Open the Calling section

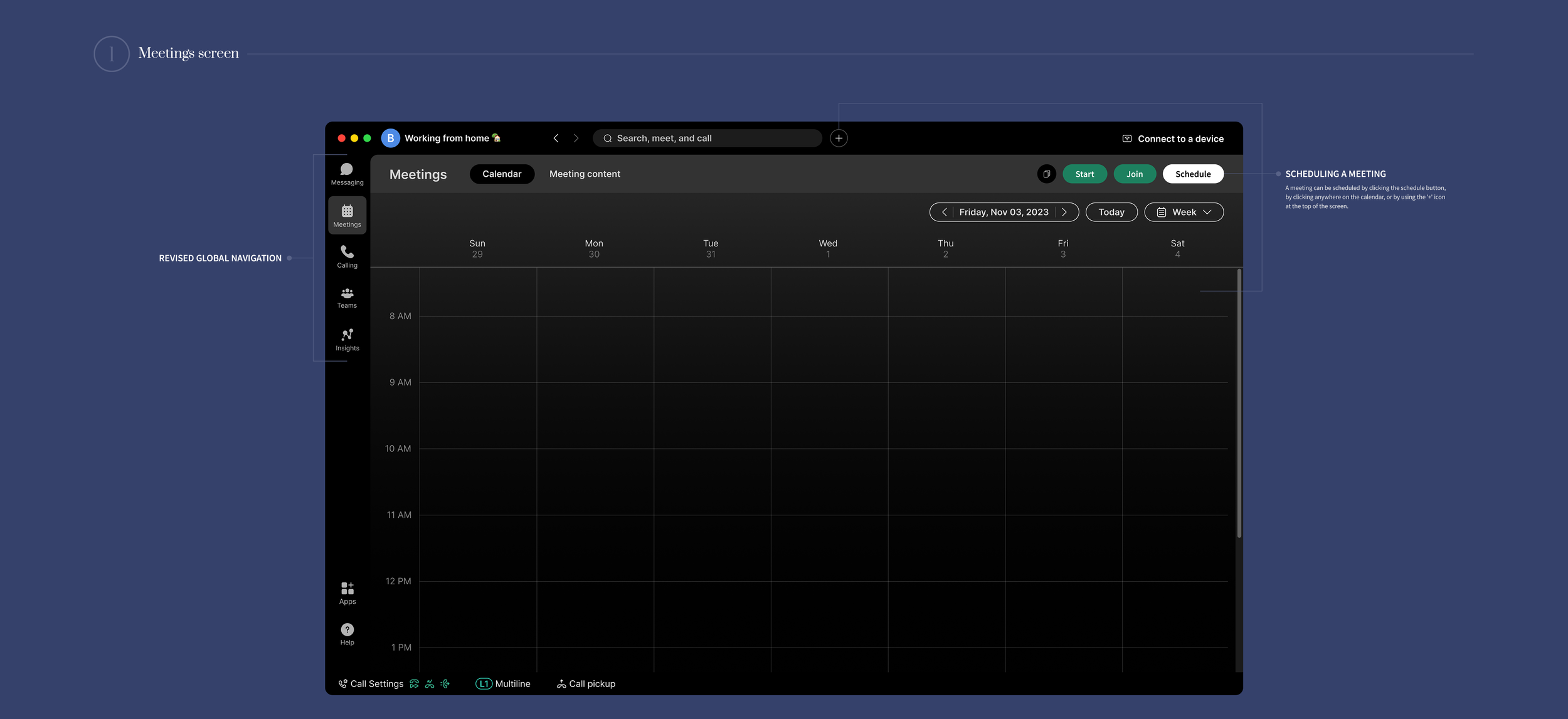click(x=347, y=257)
